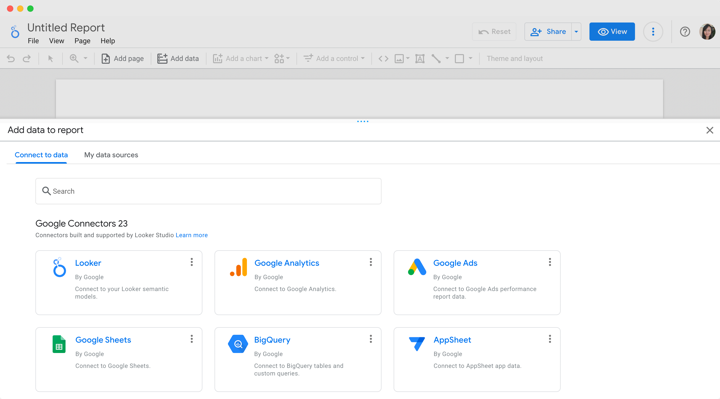Click the zoom magnifier icon
Viewport: 720px width, 399px height.
73,58
